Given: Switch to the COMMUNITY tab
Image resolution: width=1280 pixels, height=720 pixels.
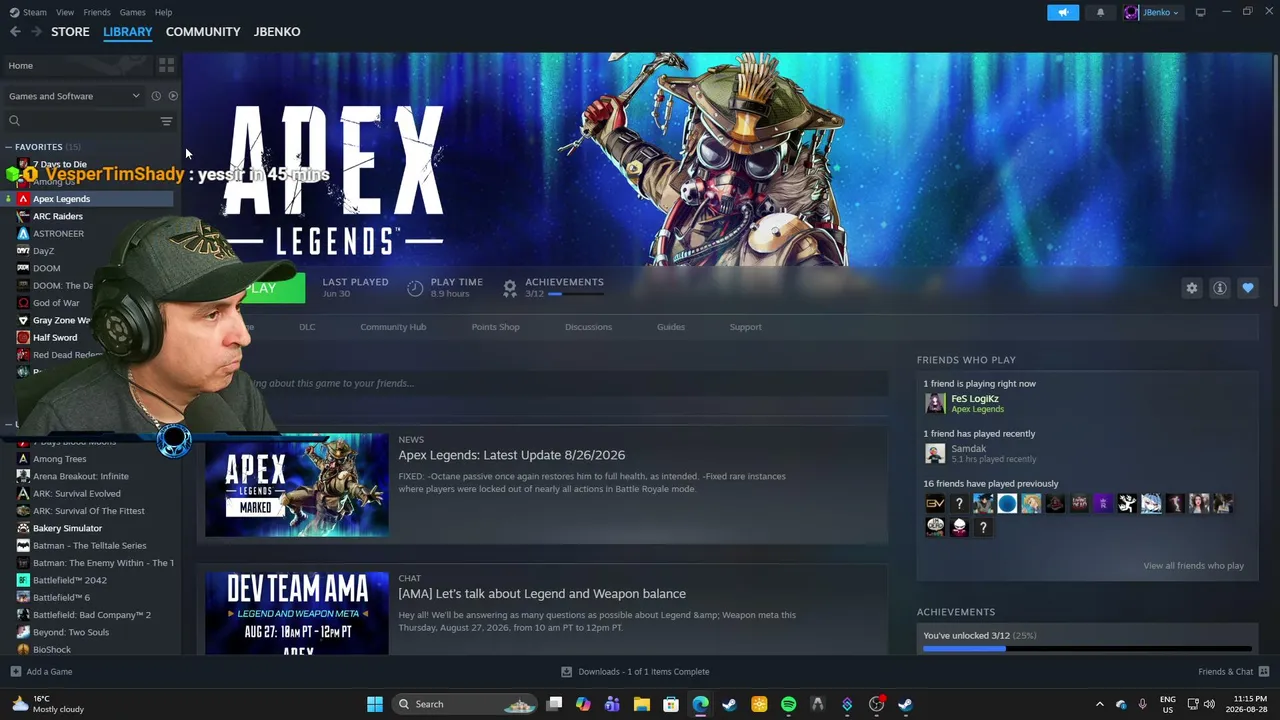Looking at the screenshot, I should (203, 32).
